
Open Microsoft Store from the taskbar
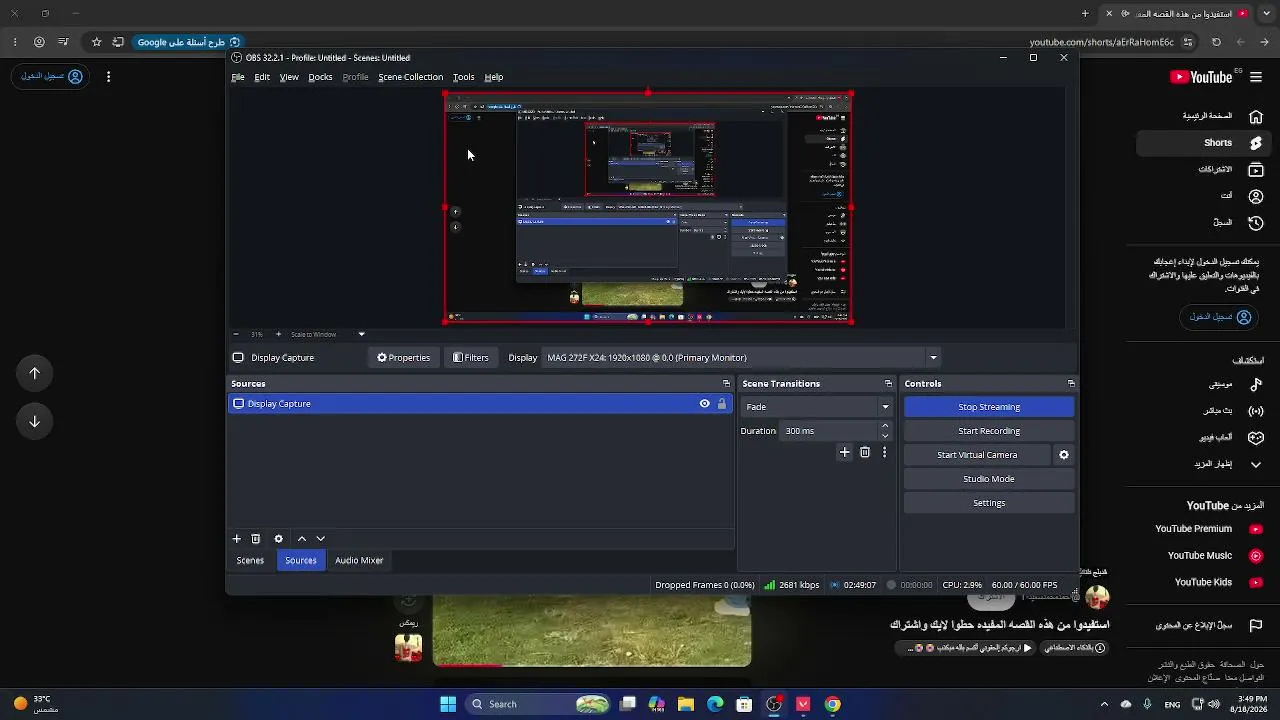744,704
